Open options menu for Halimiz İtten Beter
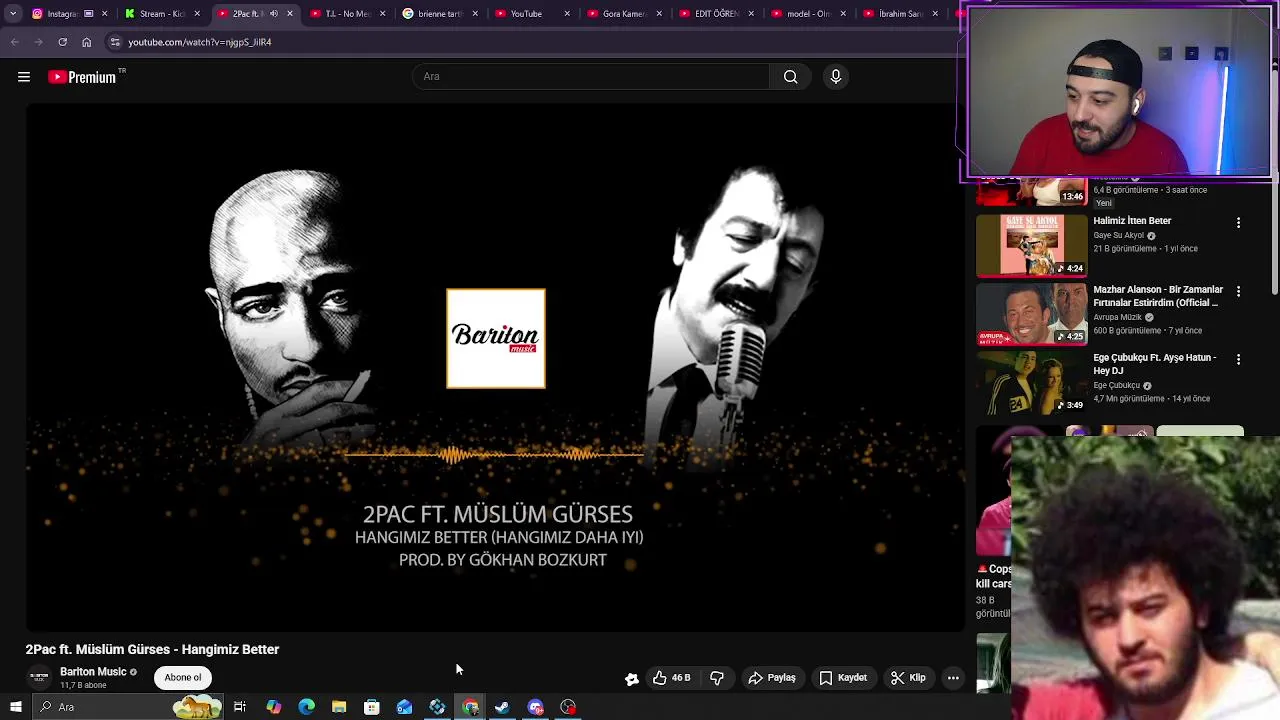 1238,223
